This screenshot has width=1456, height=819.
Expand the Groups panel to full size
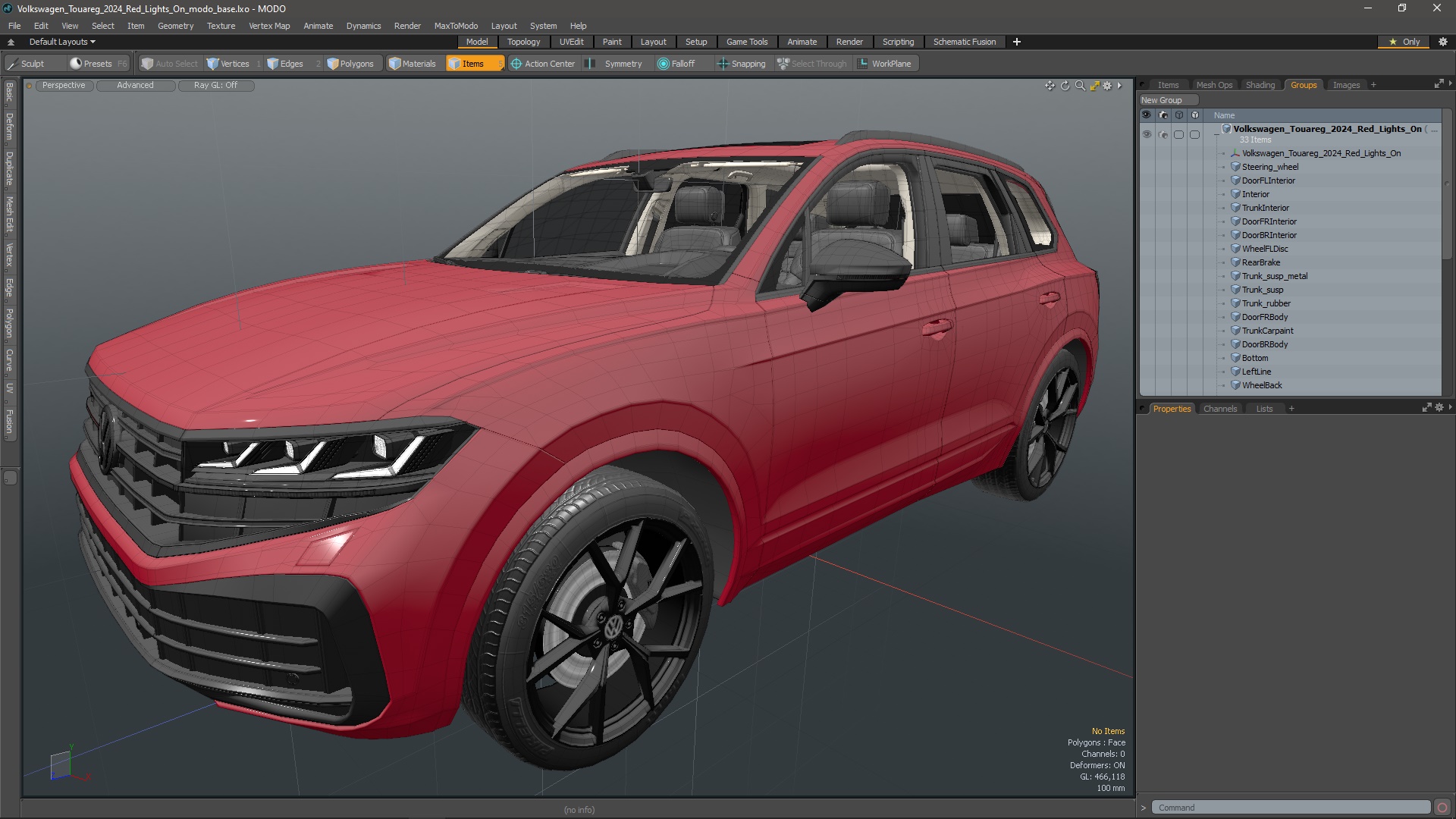[1439, 84]
